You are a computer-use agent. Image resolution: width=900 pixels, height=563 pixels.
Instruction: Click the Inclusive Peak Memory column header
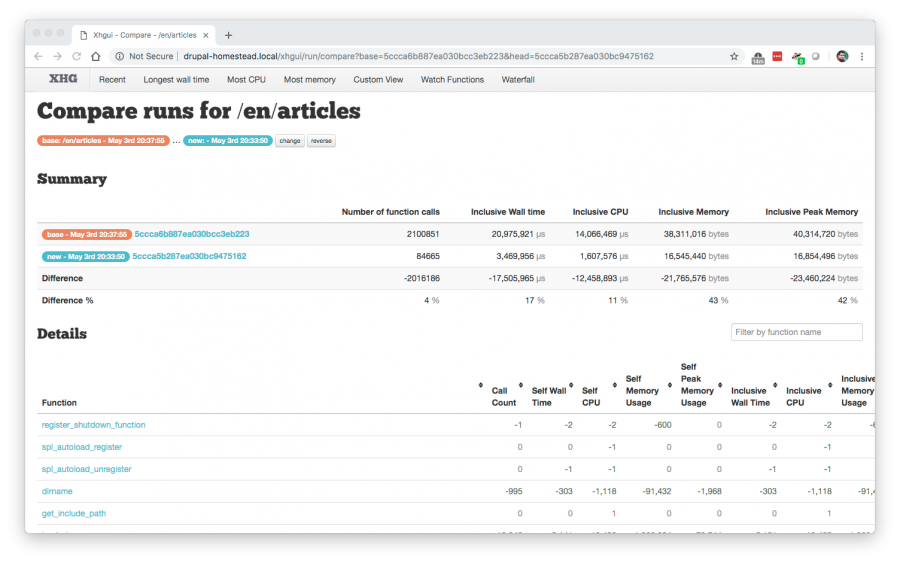(x=812, y=212)
